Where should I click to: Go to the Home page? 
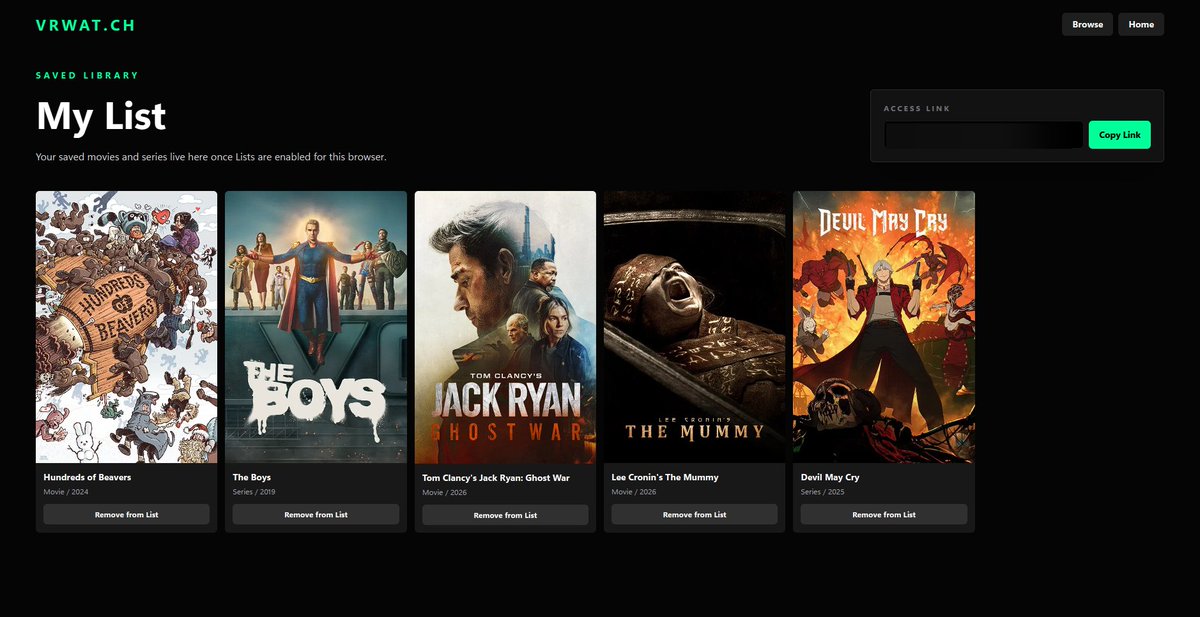click(x=1141, y=24)
